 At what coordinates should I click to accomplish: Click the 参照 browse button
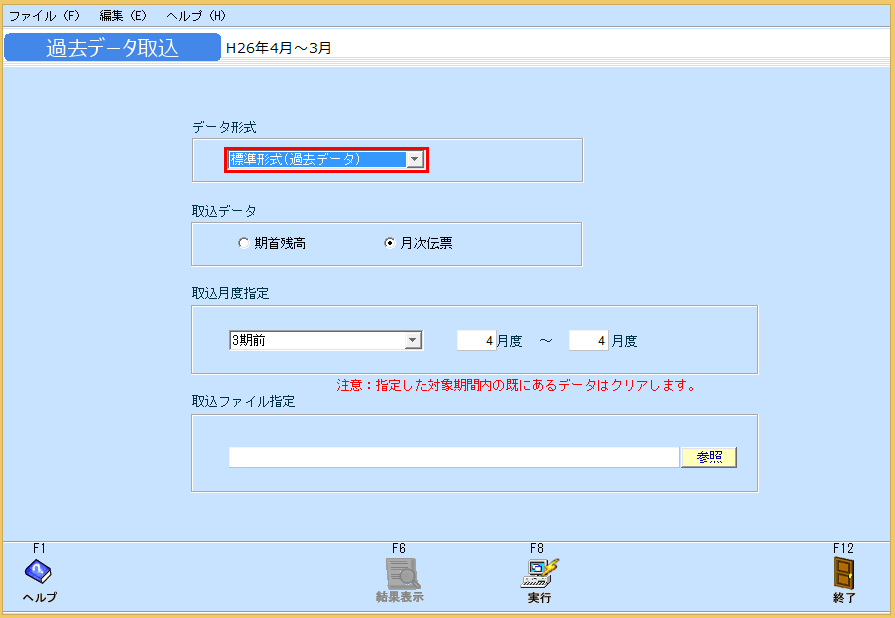(708, 456)
